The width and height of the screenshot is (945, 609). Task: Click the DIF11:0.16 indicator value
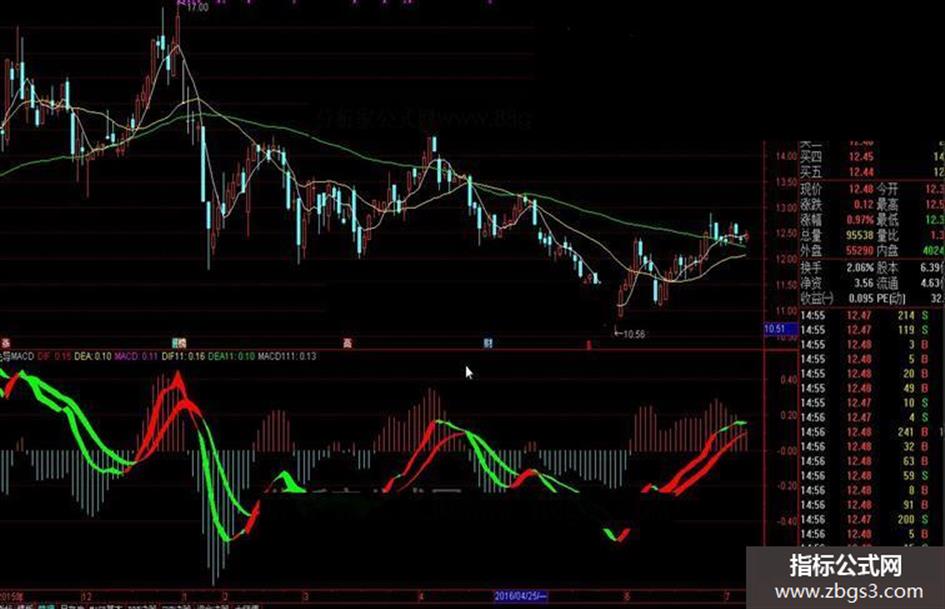coord(183,356)
